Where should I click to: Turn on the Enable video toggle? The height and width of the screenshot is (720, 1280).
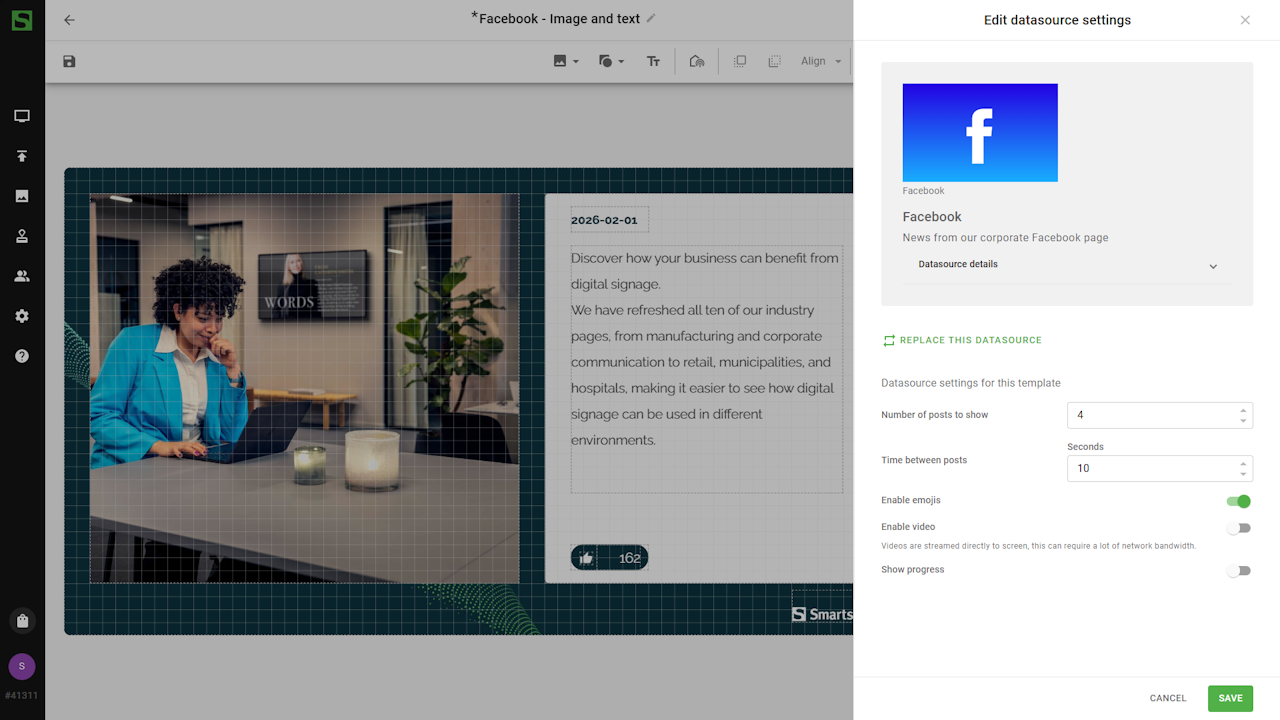(1239, 528)
